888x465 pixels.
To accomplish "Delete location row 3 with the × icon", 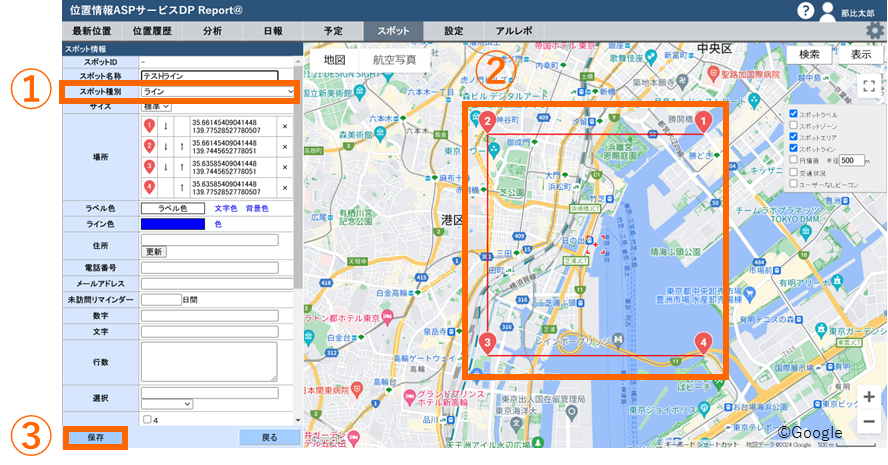I will [x=285, y=167].
